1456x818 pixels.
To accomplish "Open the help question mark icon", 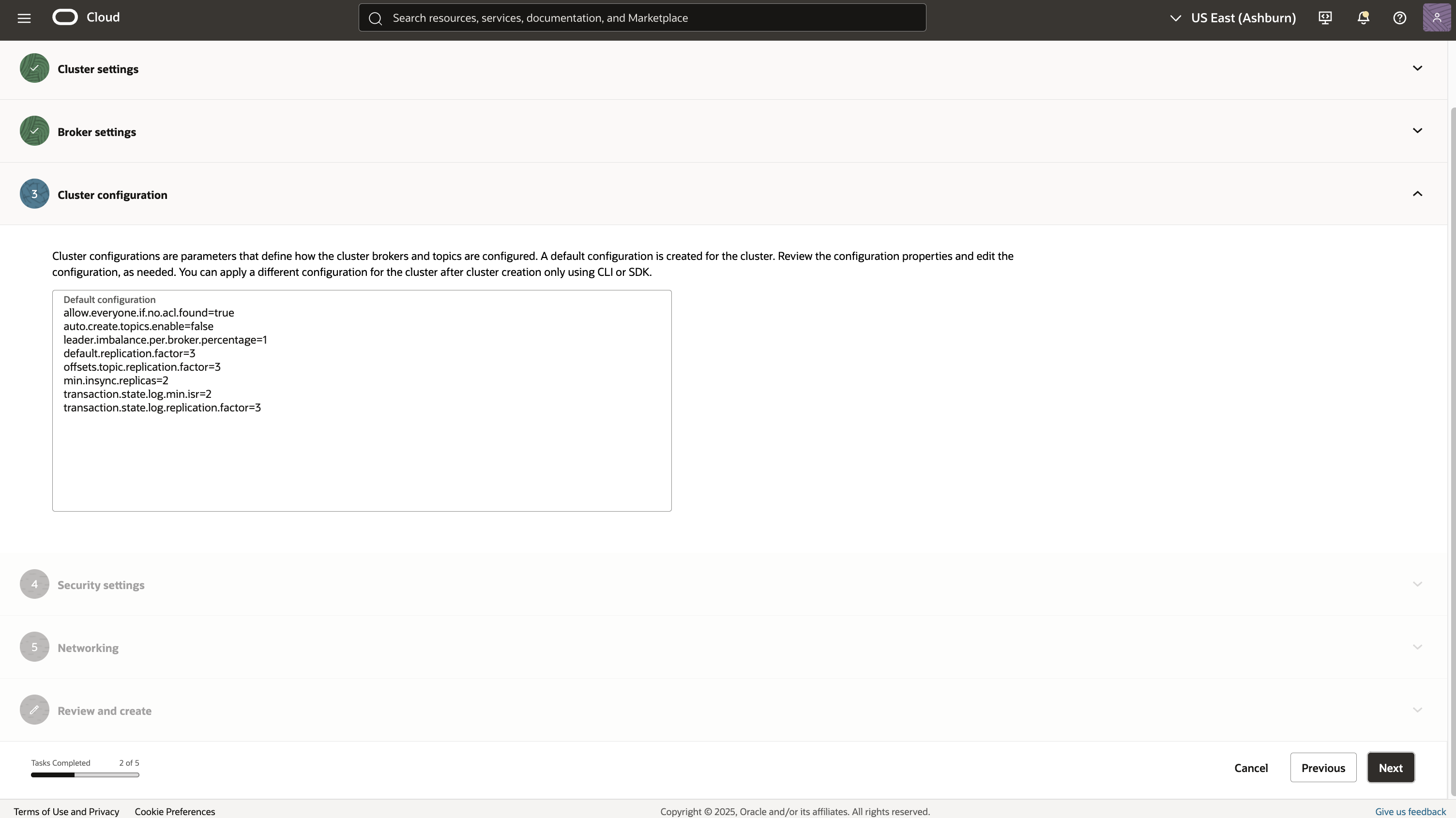I will 1399,18.
